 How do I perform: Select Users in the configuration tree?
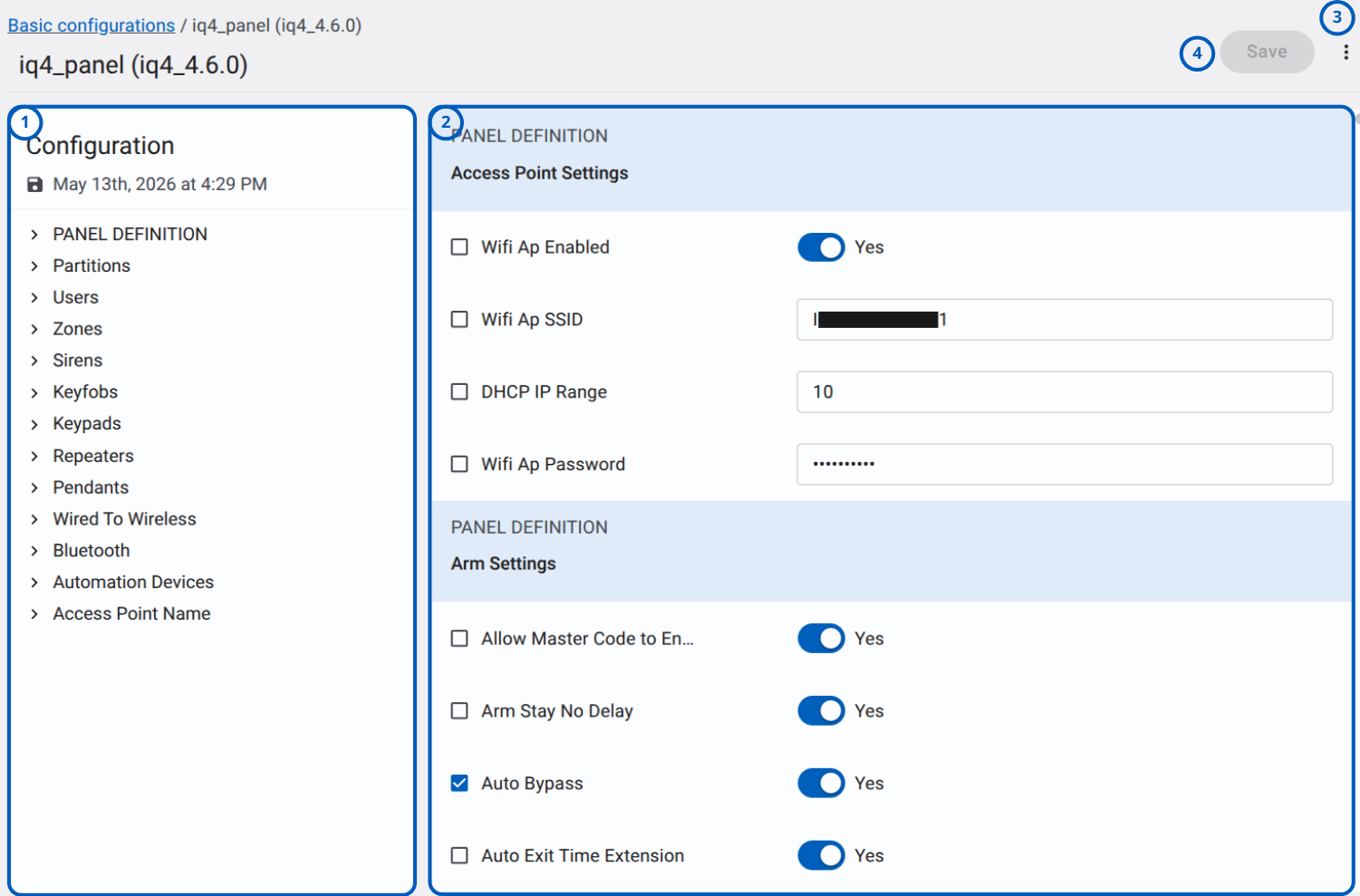coord(75,297)
